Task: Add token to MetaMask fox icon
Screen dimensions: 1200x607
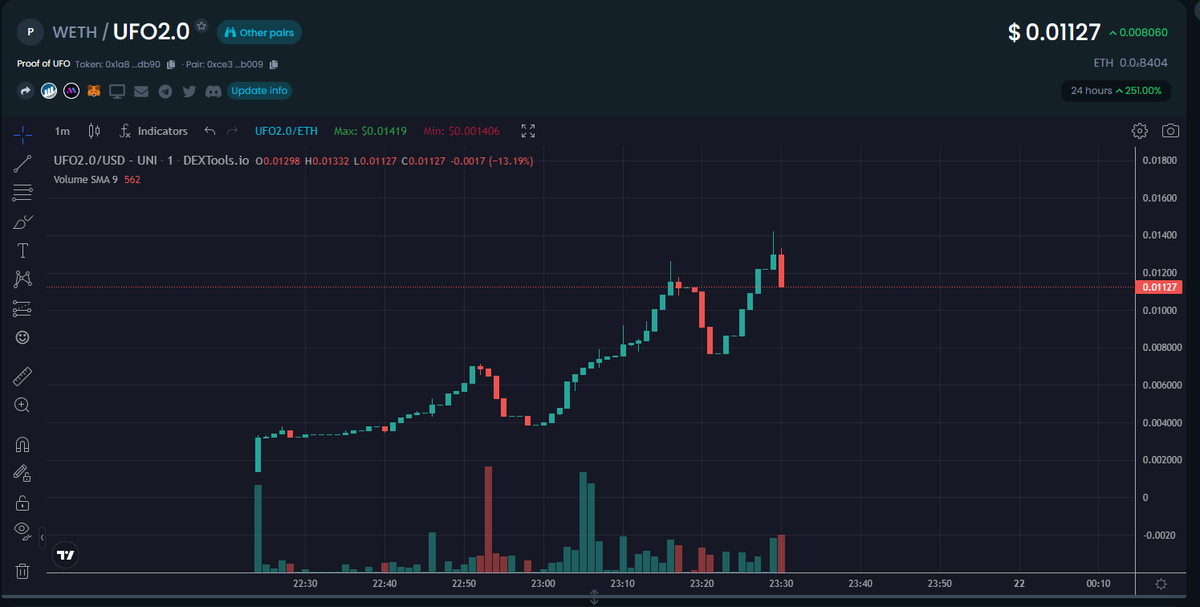Action: pos(94,91)
